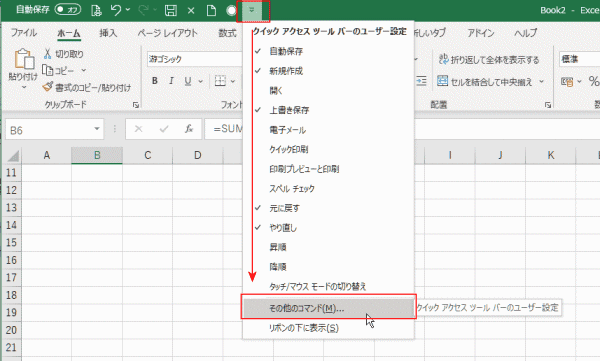This screenshot has width=600, height=361.
Task: Expand the underline style dropdown arrow
Action: [201, 81]
